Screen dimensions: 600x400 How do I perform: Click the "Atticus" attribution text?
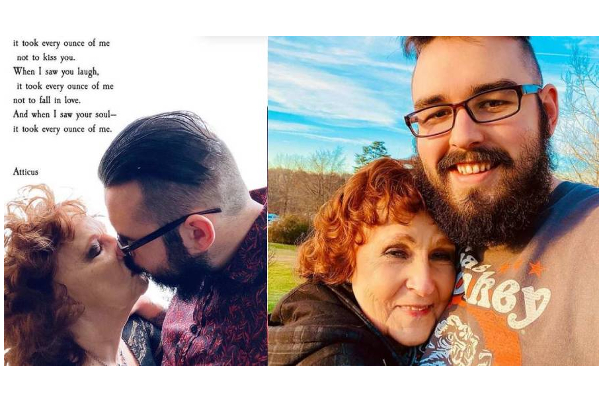[26, 171]
